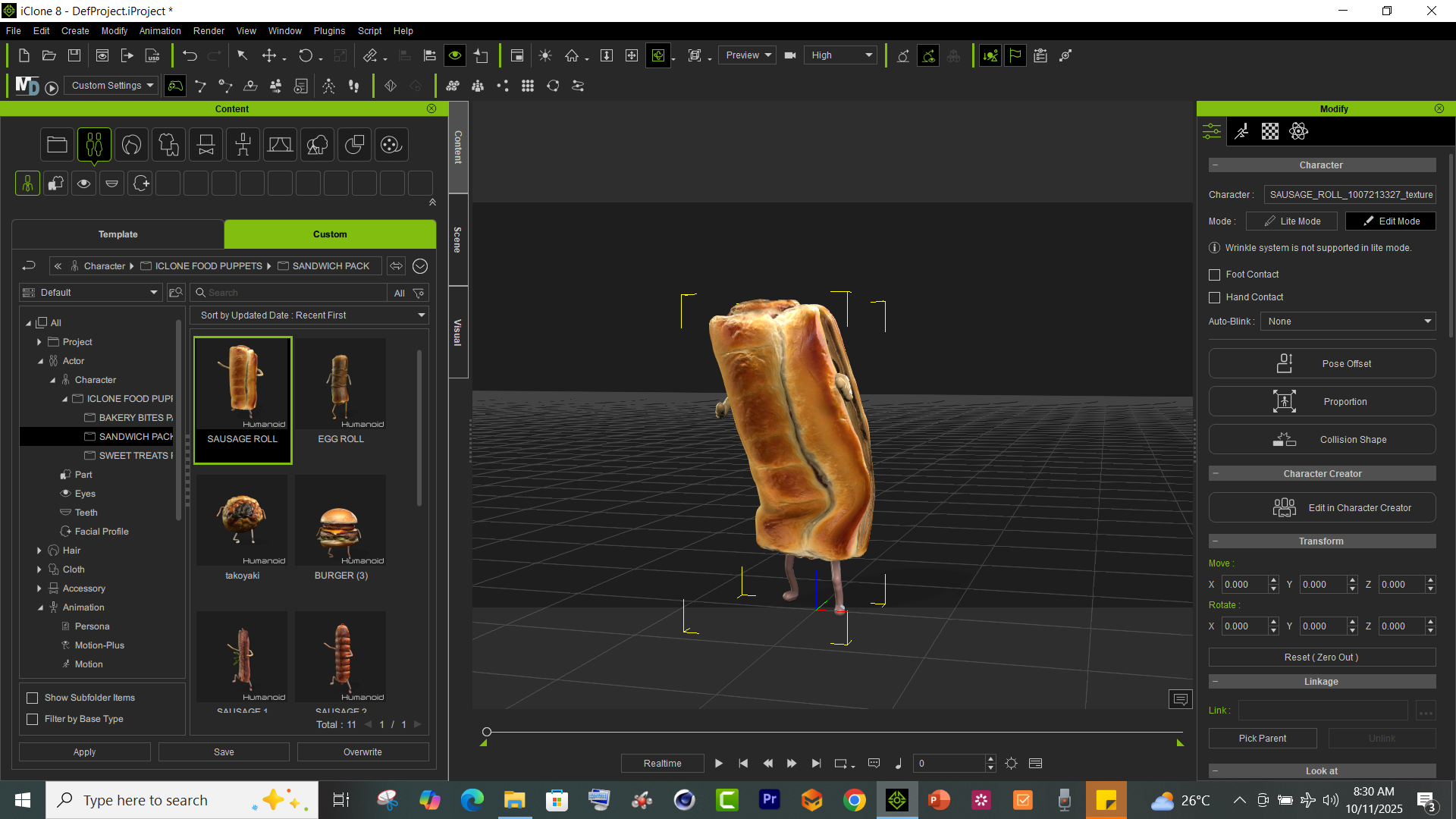Open the High quality dropdown
1456x819 pixels.
click(x=842, y=55)
